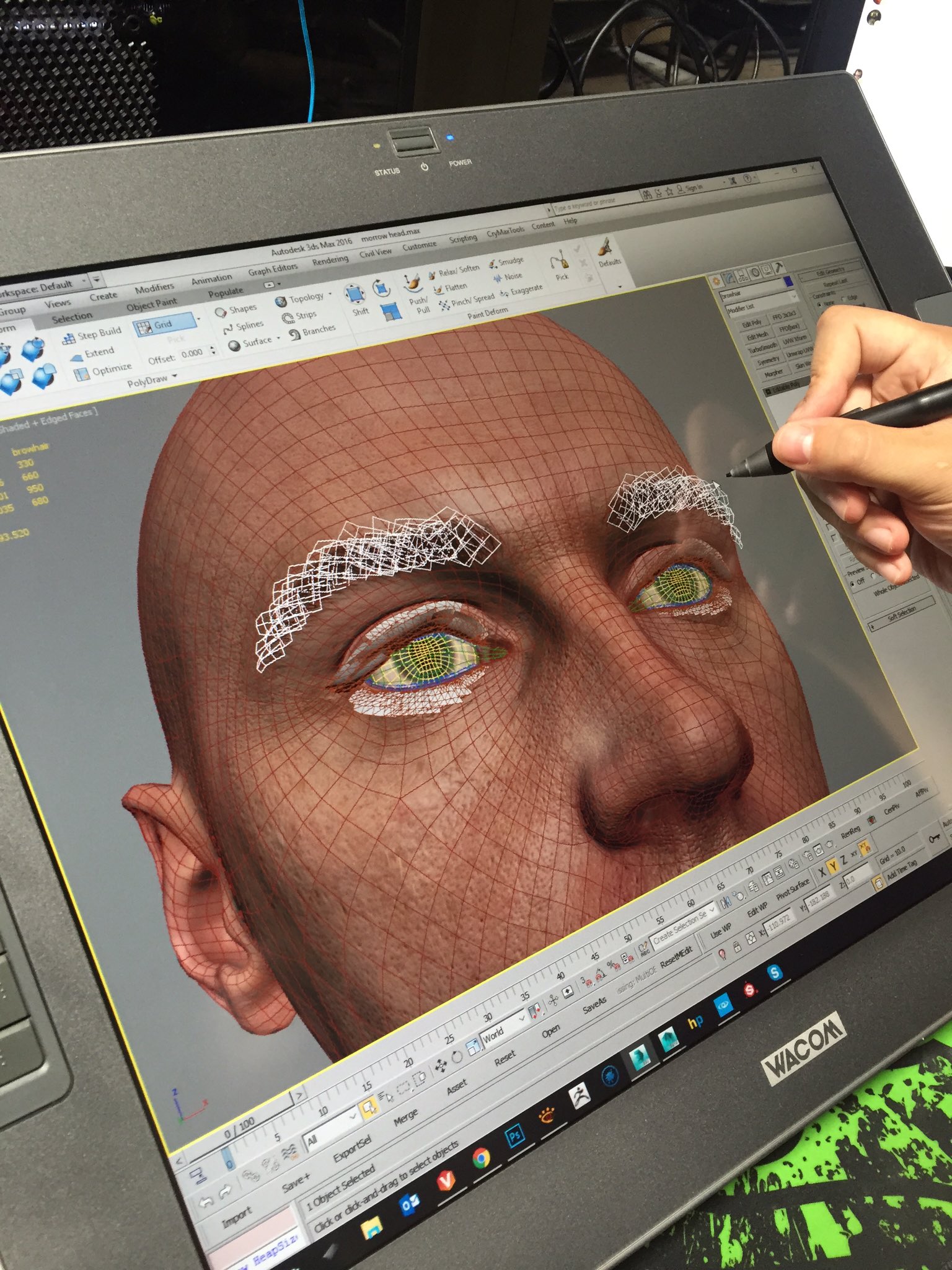Click the Optimize tool
Viewport: 952px width, 1270px height.
pos(103,371)
